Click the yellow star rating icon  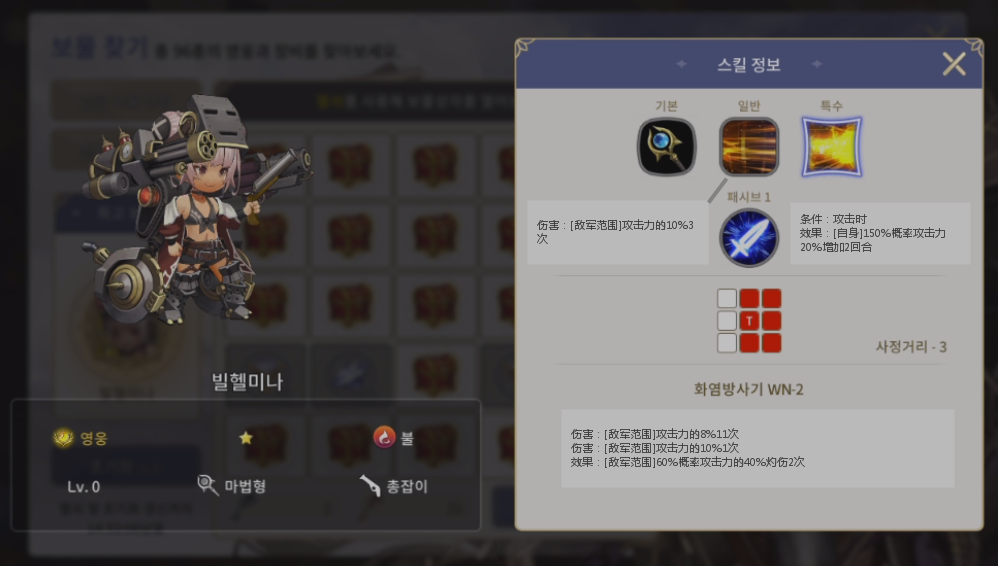tap(246, 437)
